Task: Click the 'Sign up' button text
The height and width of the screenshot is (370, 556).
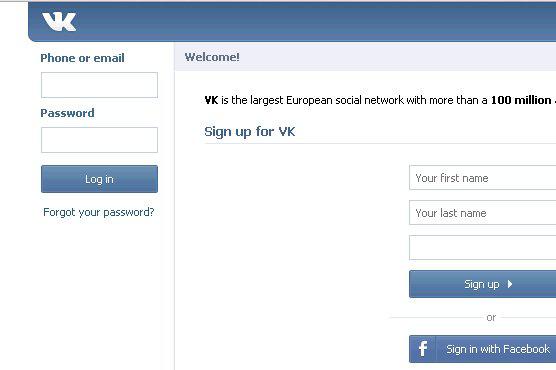Action: coord(482,285)
